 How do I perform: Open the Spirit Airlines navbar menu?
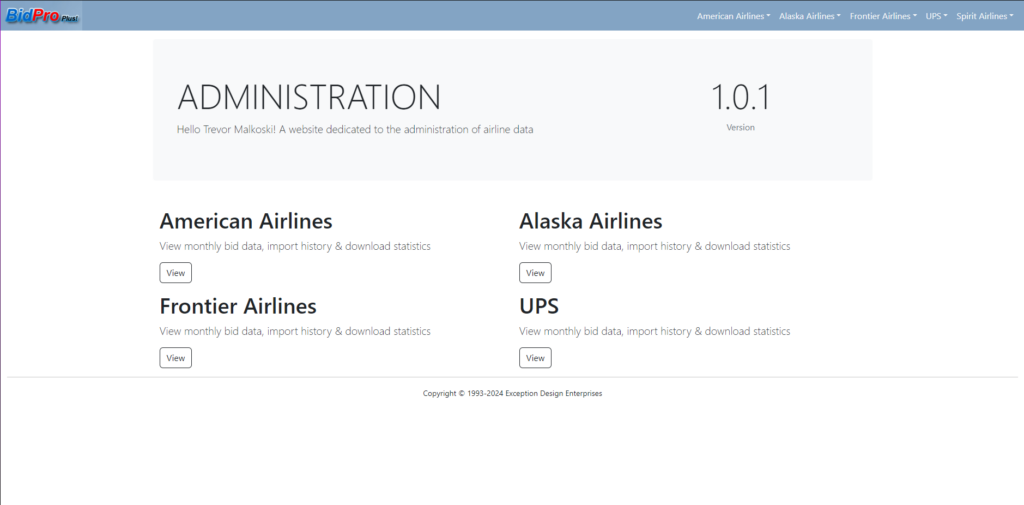click(984, 16)
